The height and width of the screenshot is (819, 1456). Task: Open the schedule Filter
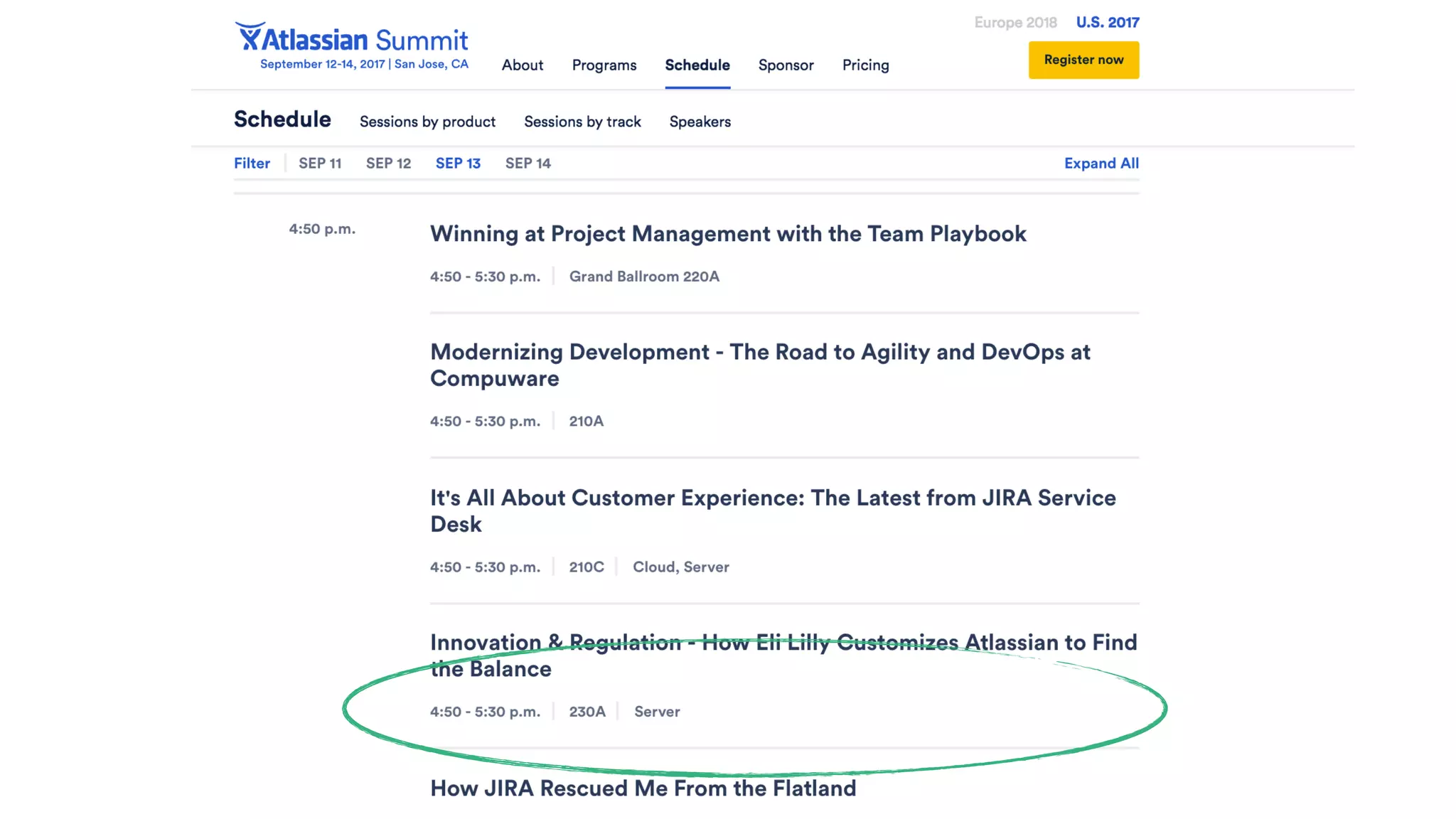click(x=252, y=164)
